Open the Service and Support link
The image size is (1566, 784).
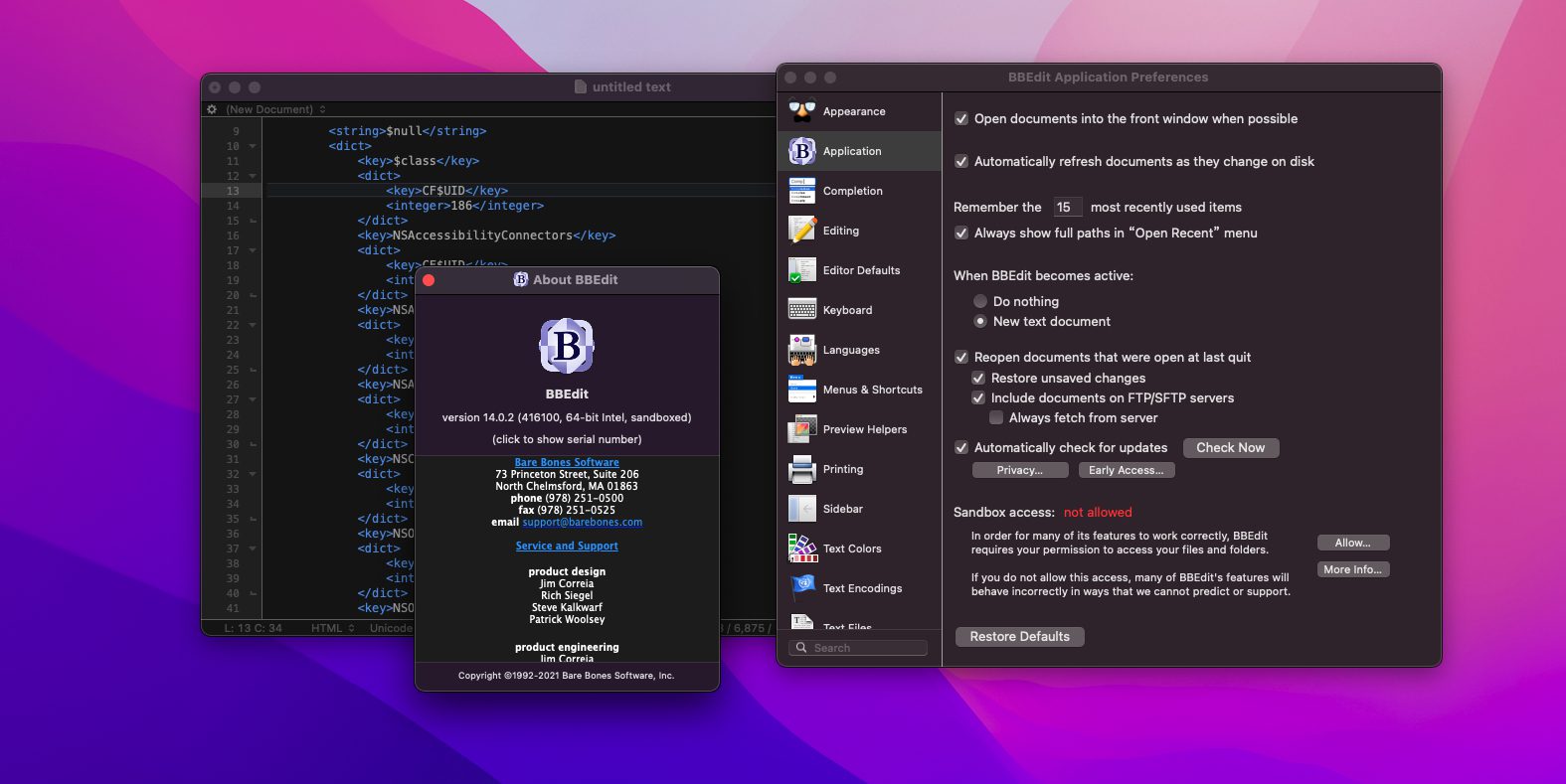[567, 546]
